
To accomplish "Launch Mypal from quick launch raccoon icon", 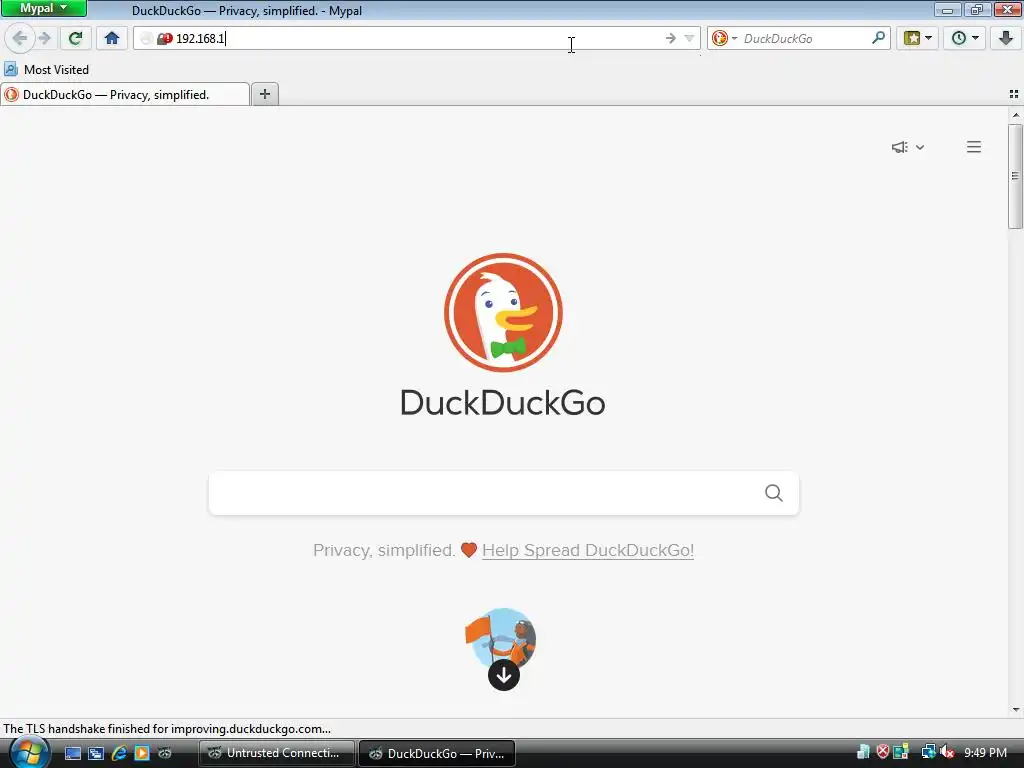I will [x=165, y=753].
